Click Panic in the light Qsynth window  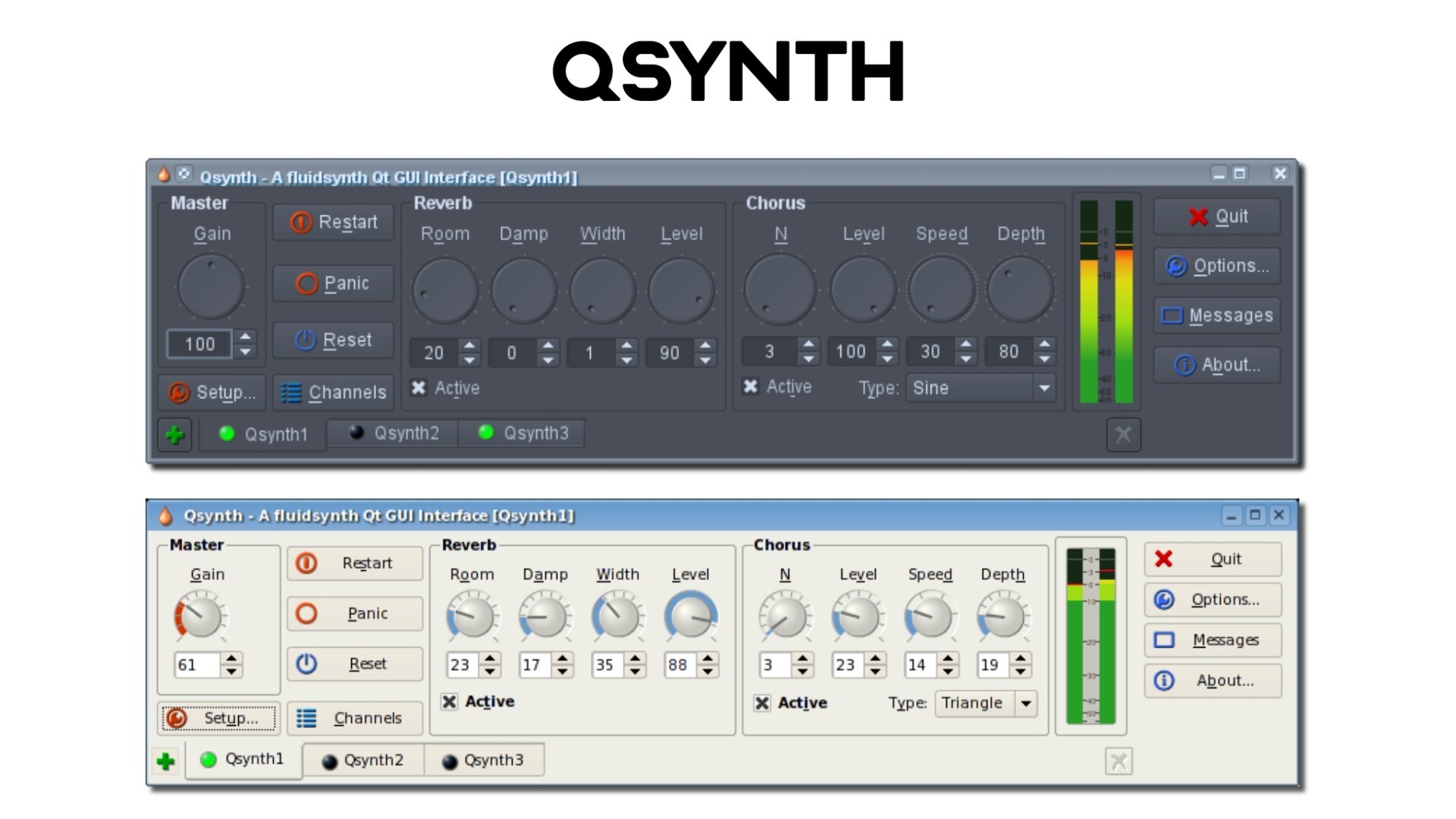click(355, 613)
